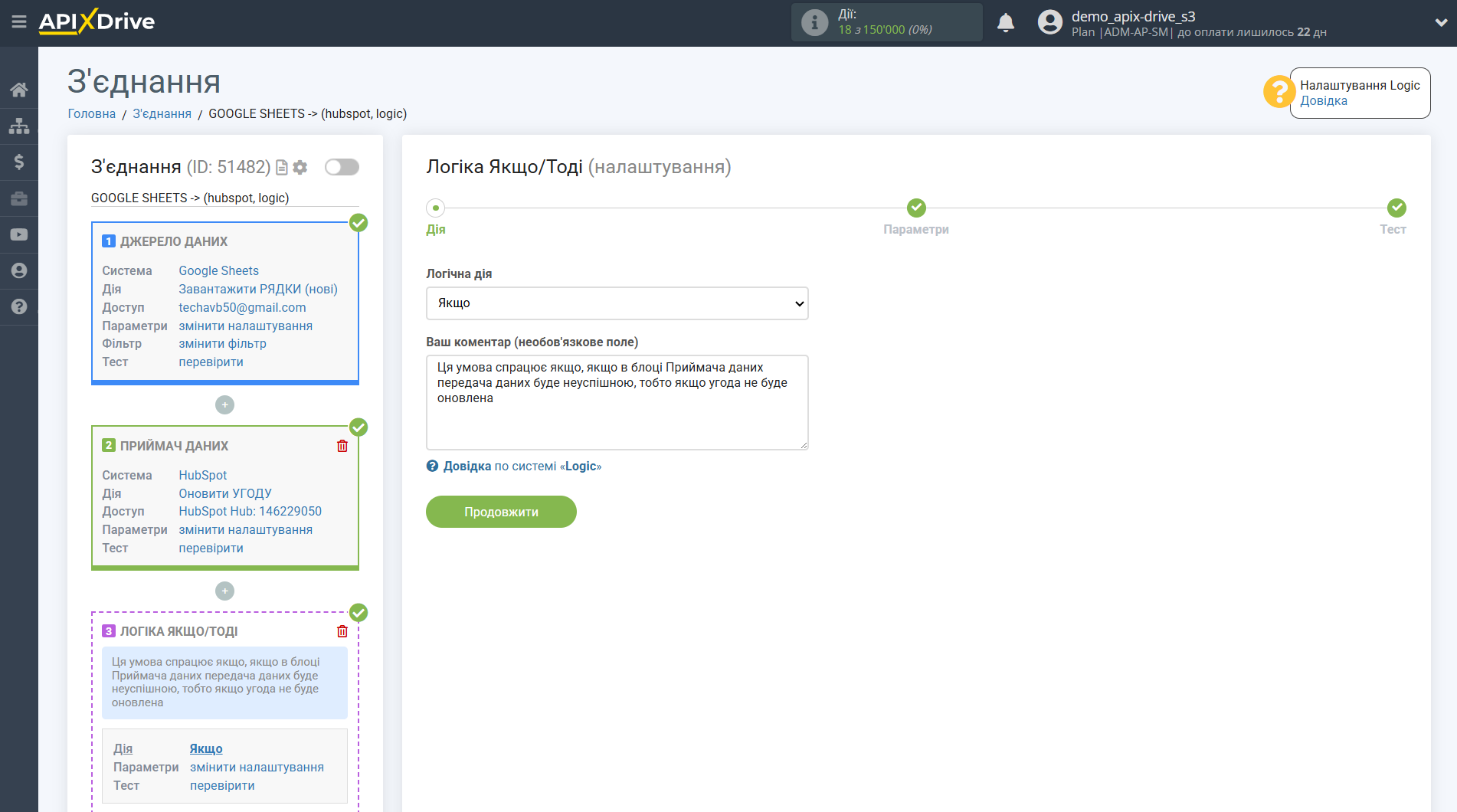1457x812 pixels.
Task: Add block between source and receiver
Action: pos(224,404)
